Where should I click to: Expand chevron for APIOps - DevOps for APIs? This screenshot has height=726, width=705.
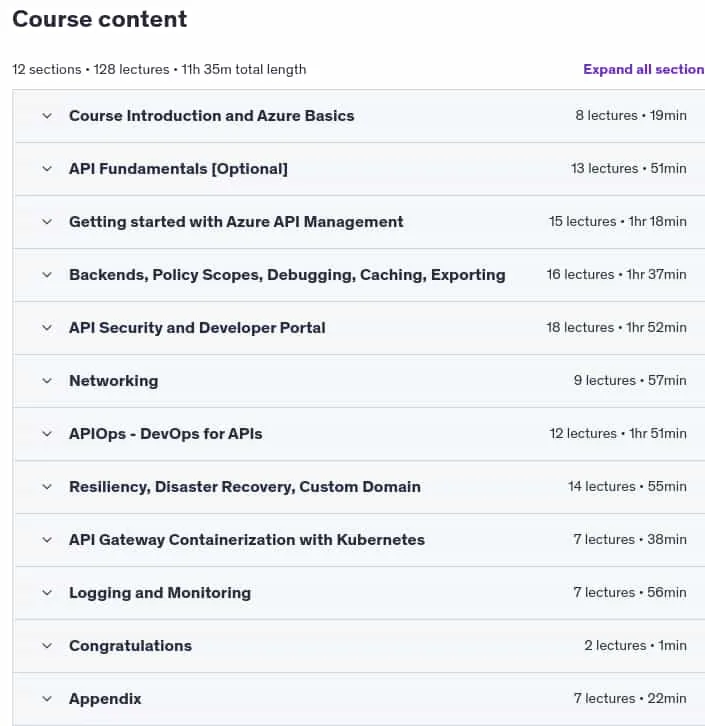[47, 434]
